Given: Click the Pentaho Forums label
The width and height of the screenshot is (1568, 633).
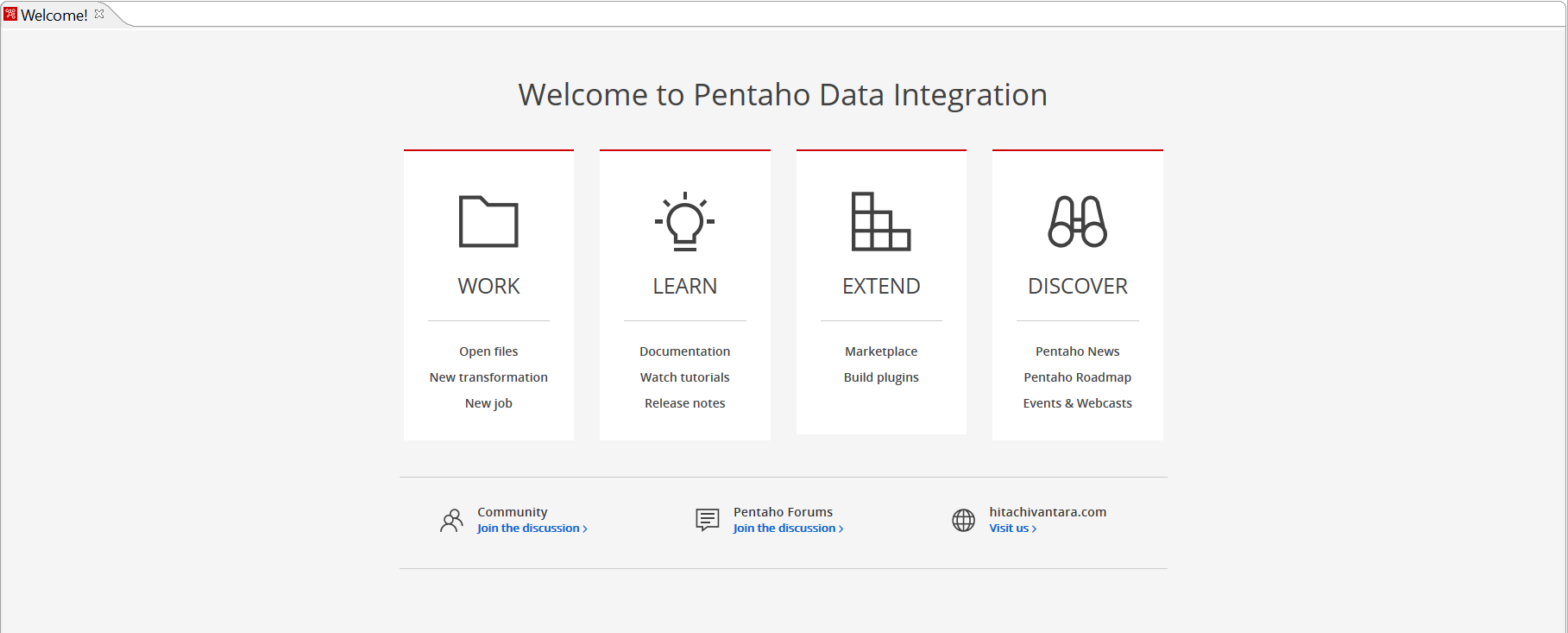Looking at the screenshot, I should click(783, 512).
